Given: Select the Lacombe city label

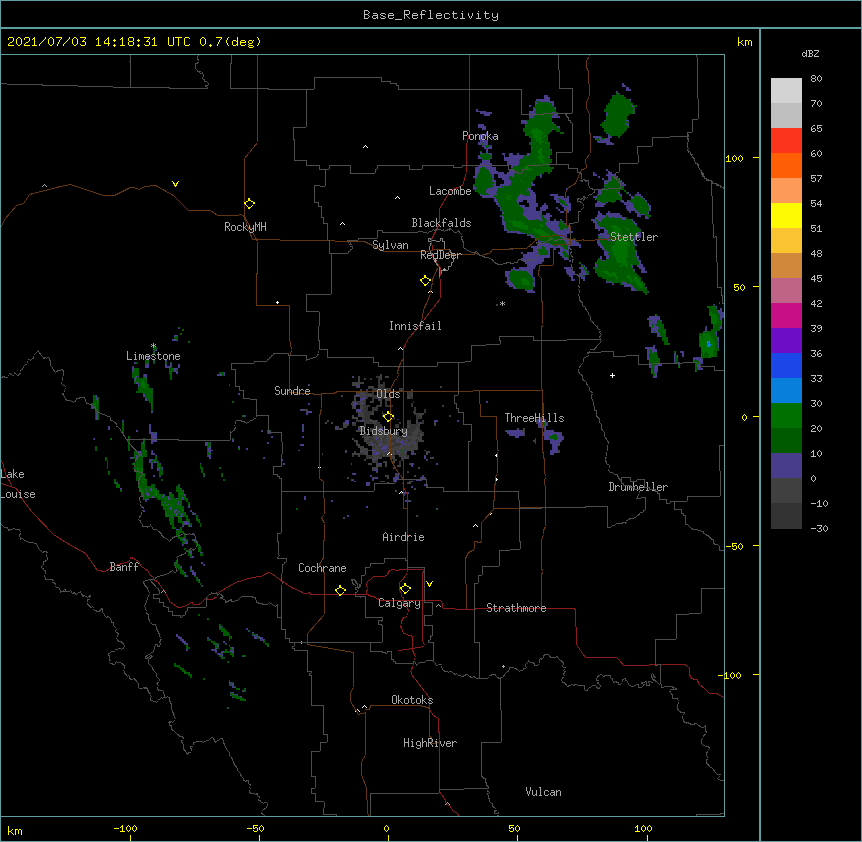Looking at the screenshot, I should [x=450, y=191].
